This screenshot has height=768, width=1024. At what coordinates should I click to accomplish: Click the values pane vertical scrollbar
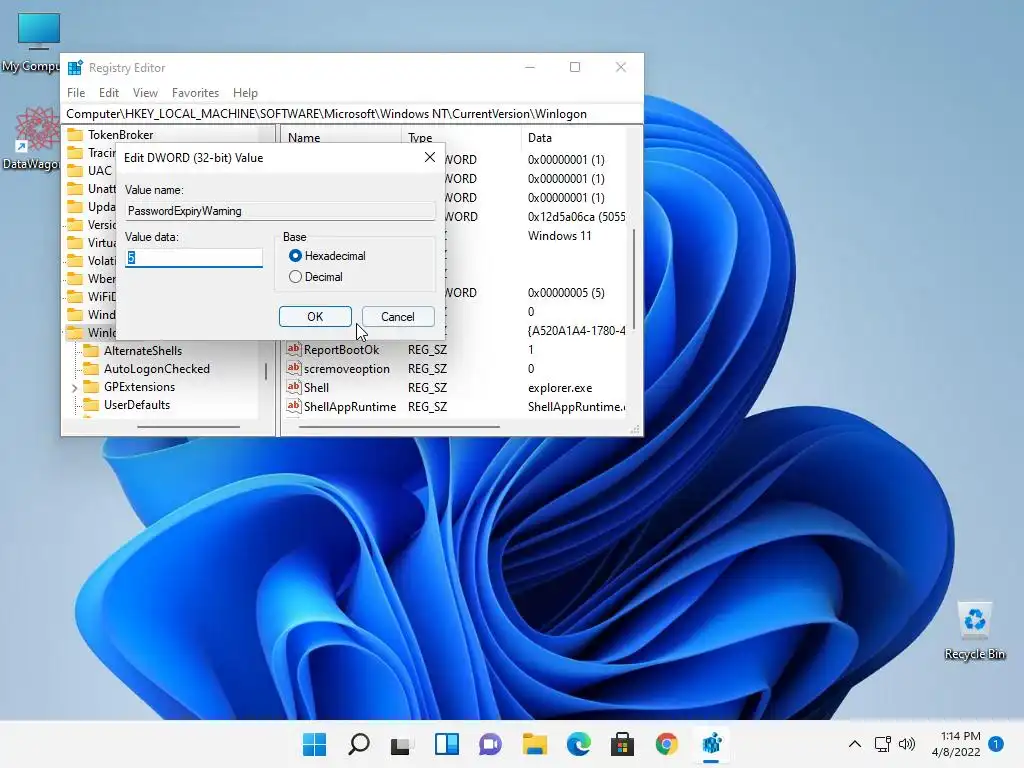[634, 278]
